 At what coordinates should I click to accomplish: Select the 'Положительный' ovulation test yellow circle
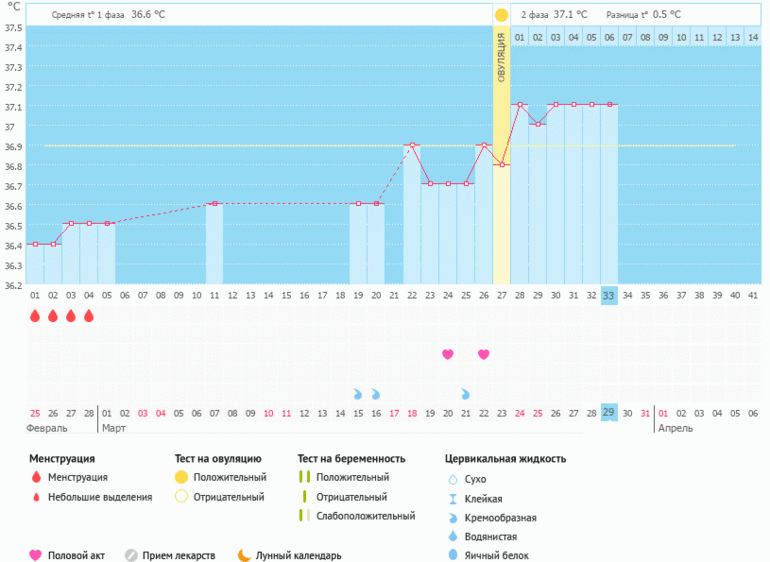click(x=181, y=478)
